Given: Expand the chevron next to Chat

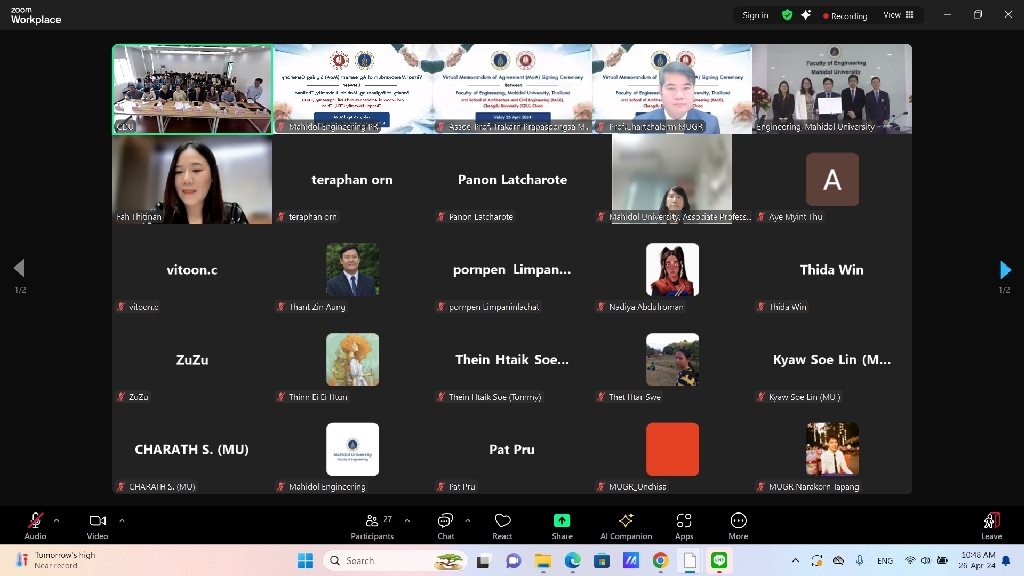Looking at the screenshot, I should pos(468,520).
